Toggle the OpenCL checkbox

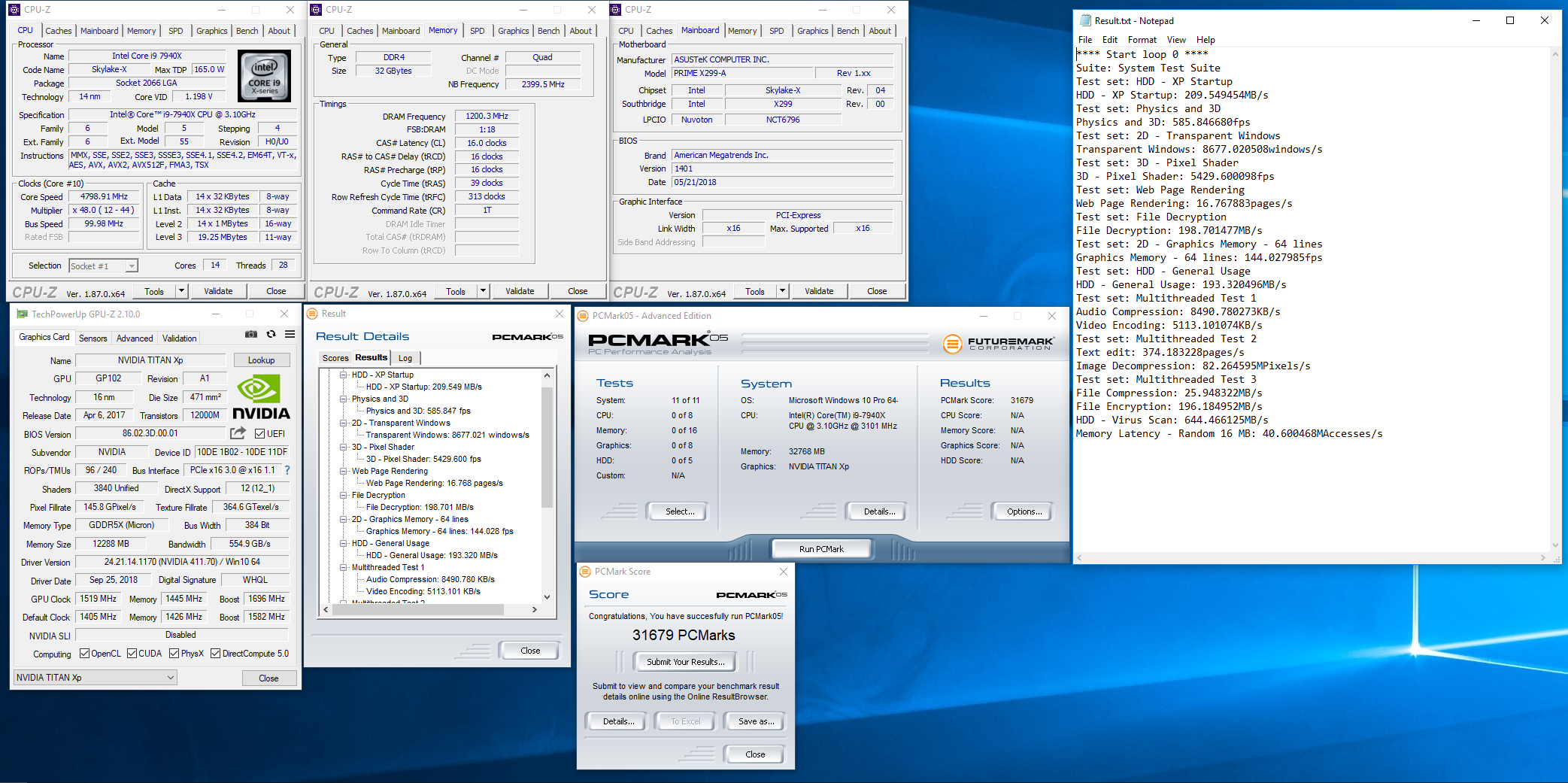tap(84, 654)
